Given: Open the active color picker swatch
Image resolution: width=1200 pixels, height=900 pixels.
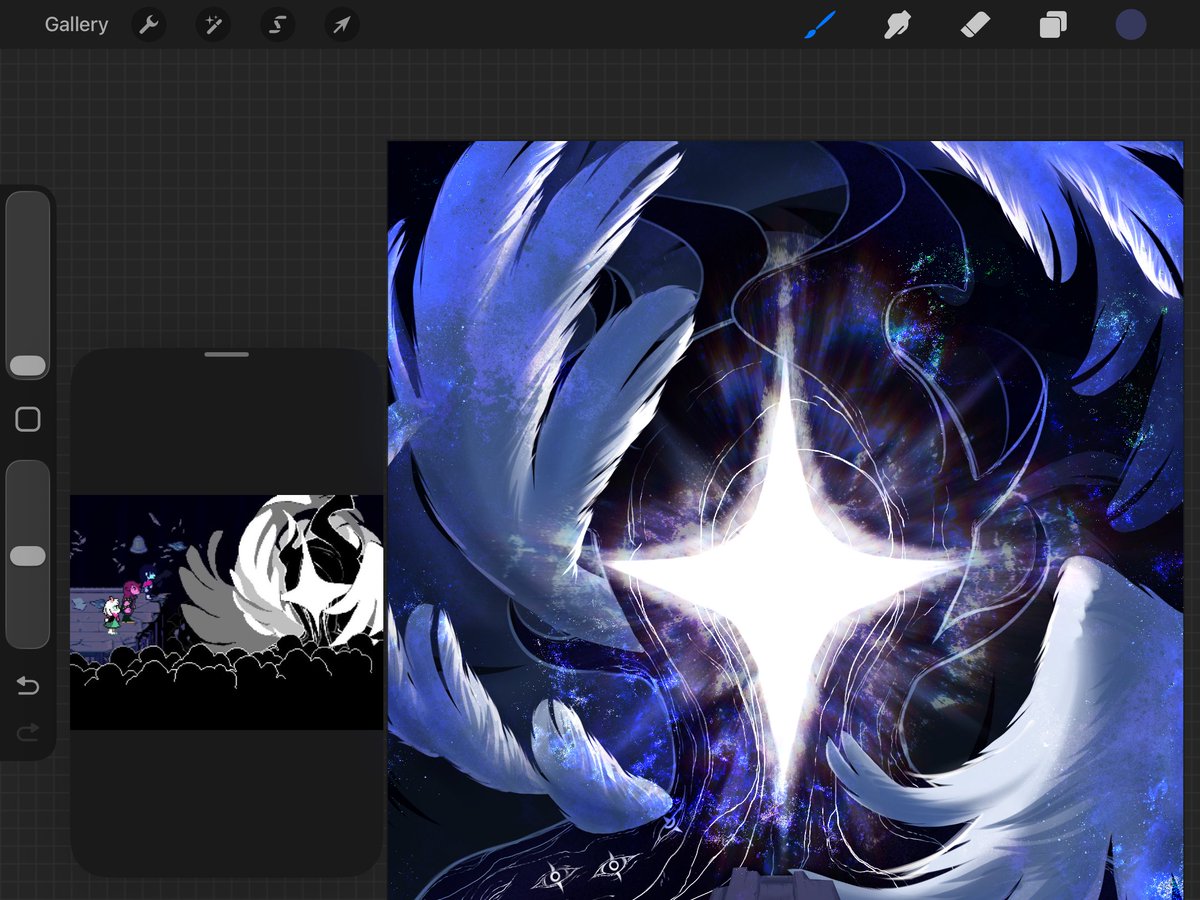Looking at the screenshot, I should [1131, 25].
